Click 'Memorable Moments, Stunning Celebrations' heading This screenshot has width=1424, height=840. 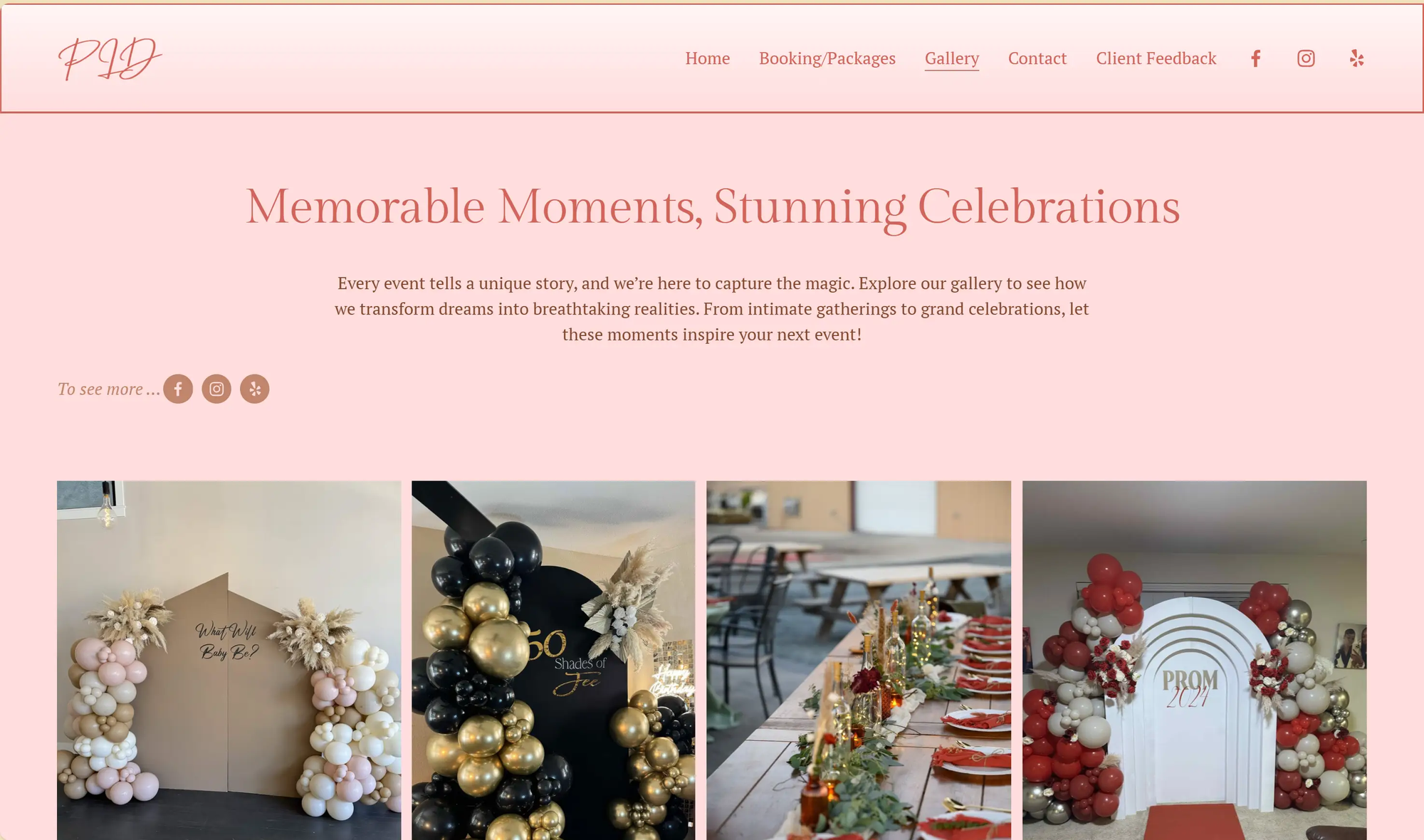tap(713, 207)
